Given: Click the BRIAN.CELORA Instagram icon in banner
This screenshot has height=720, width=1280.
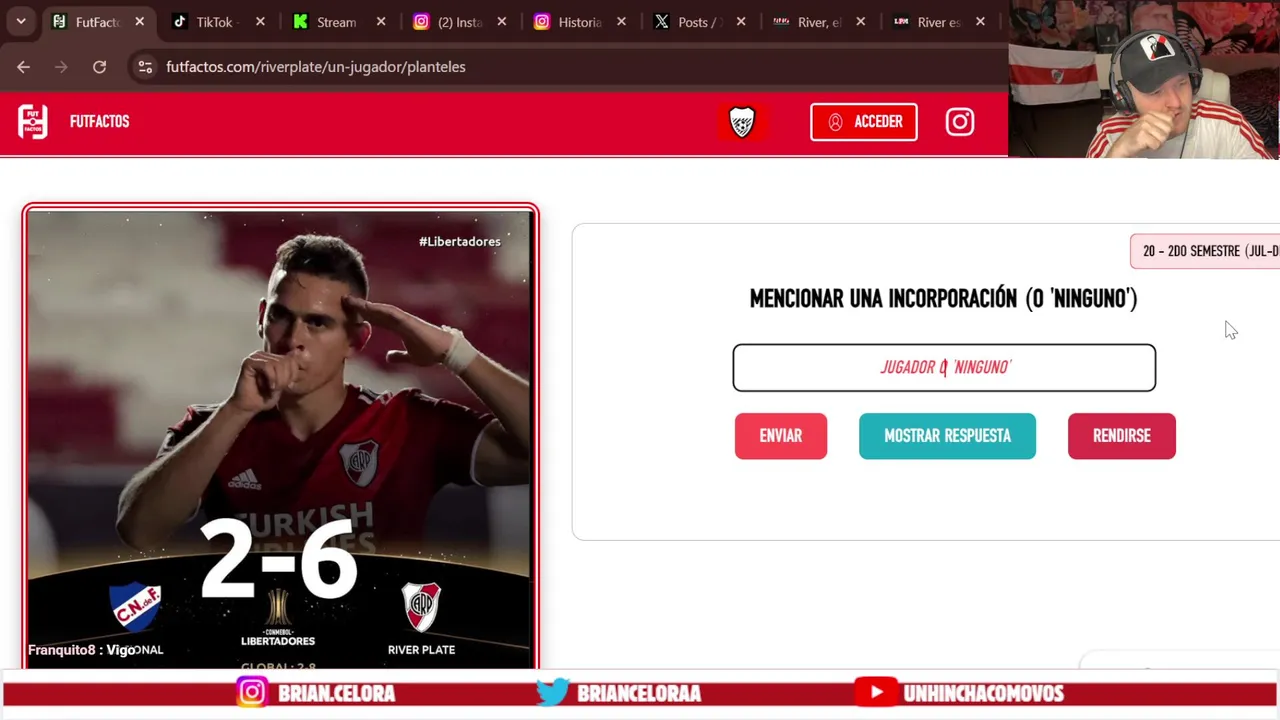Looking at the screenshot, I should [x=252, y=692].
